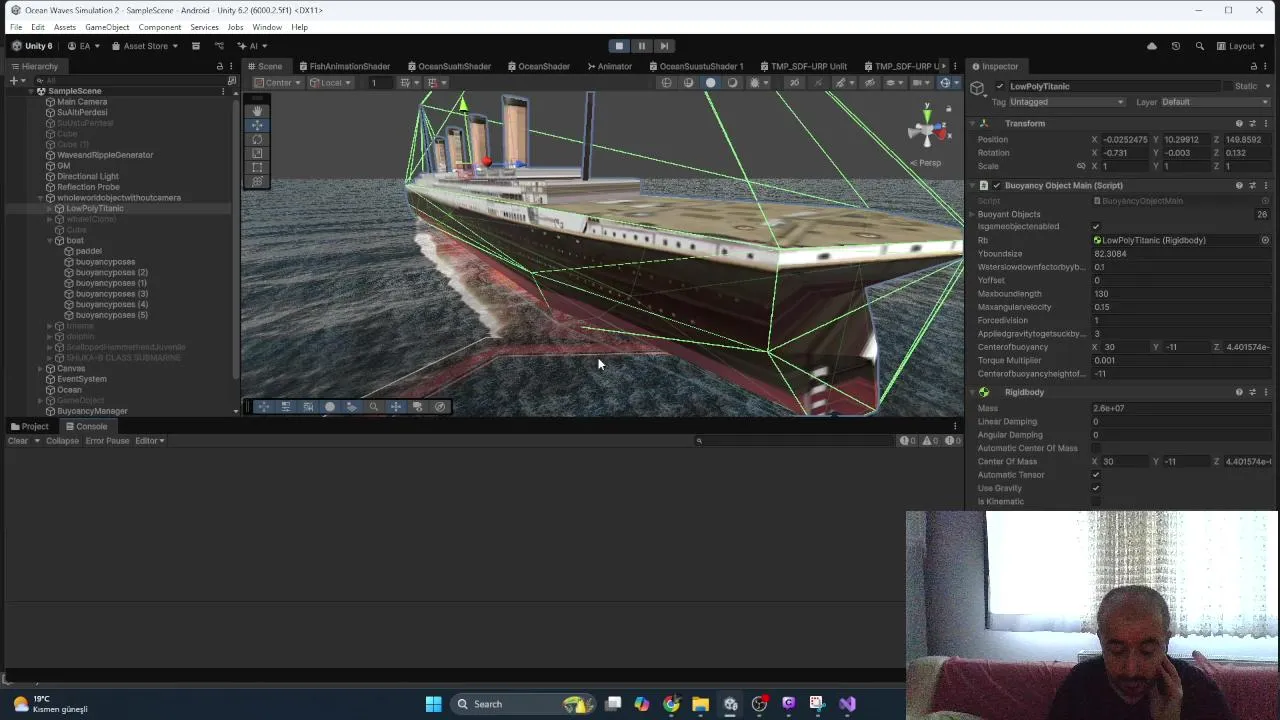The height and width of the screenshot is (720, 1280).
Task: Toggle Scene lighting icon
Action: pyautogui.click(x=733, y=83)
